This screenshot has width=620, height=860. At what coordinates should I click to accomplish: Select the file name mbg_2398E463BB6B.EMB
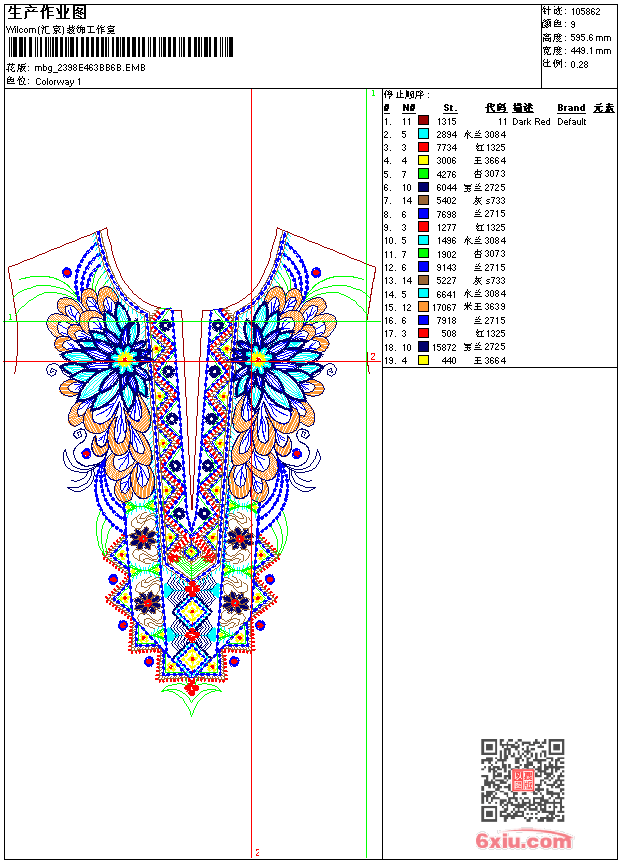click(91, 68)
